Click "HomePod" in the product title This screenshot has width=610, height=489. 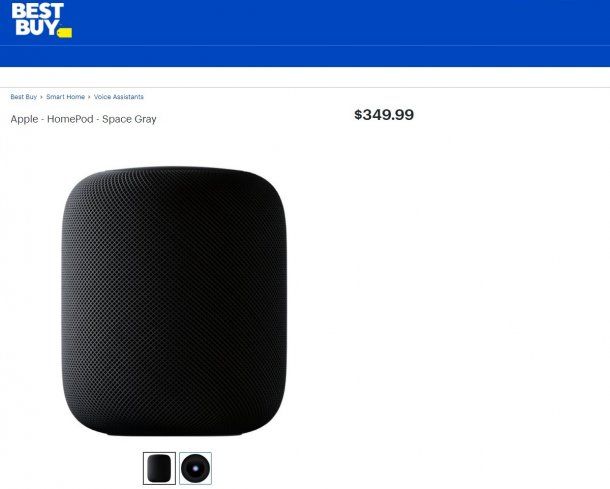(x=70, y=119)
